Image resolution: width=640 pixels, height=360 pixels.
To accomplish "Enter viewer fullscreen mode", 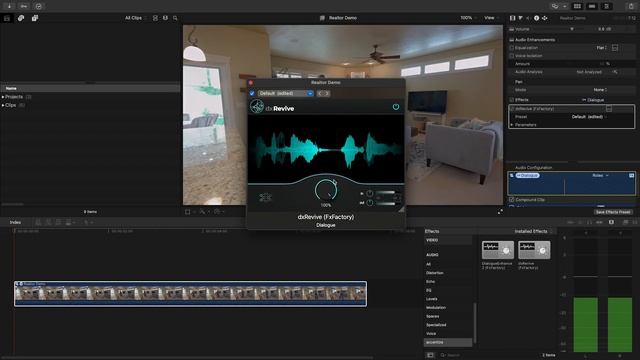I will point(500,211).
